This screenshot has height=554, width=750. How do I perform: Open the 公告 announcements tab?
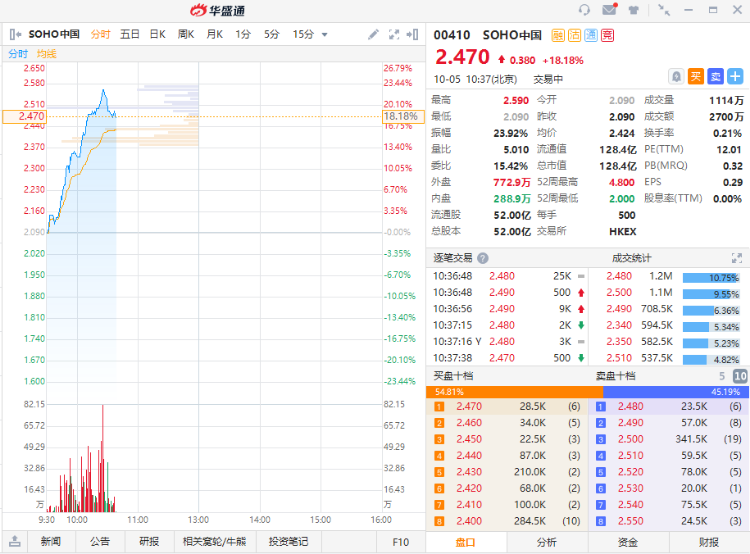pyautogui.click(x=100, y=542)
